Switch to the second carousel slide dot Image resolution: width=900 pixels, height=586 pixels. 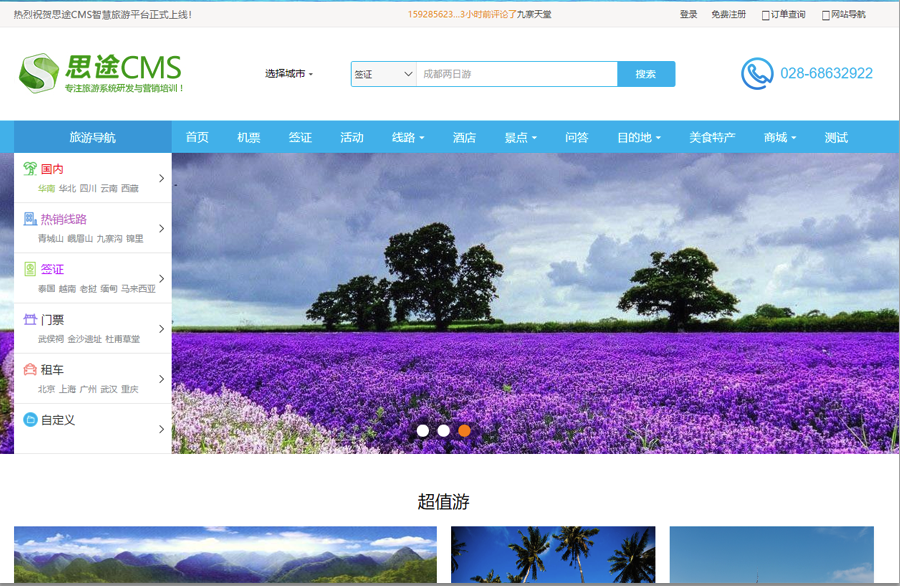coord(444,431)
